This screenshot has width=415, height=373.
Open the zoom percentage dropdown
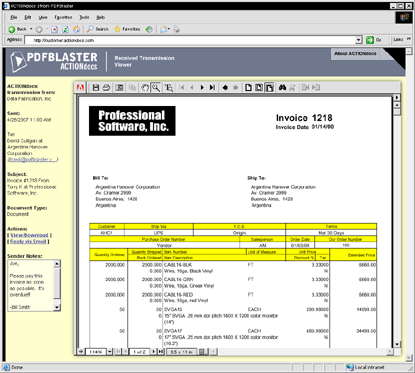coord(109,351)
